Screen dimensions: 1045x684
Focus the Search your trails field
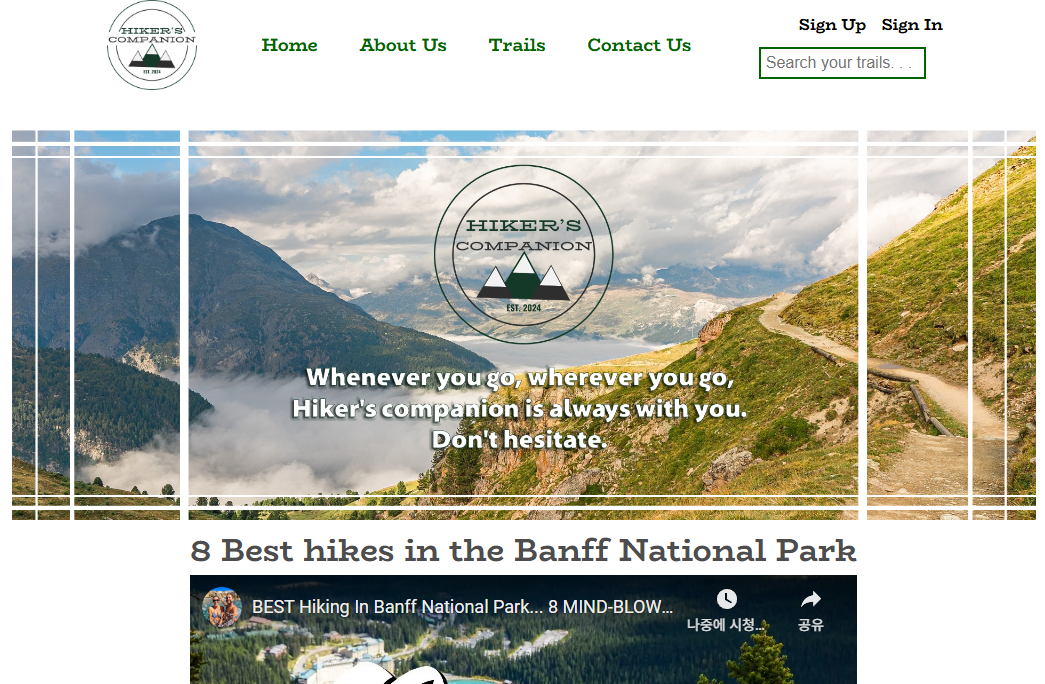842,63
